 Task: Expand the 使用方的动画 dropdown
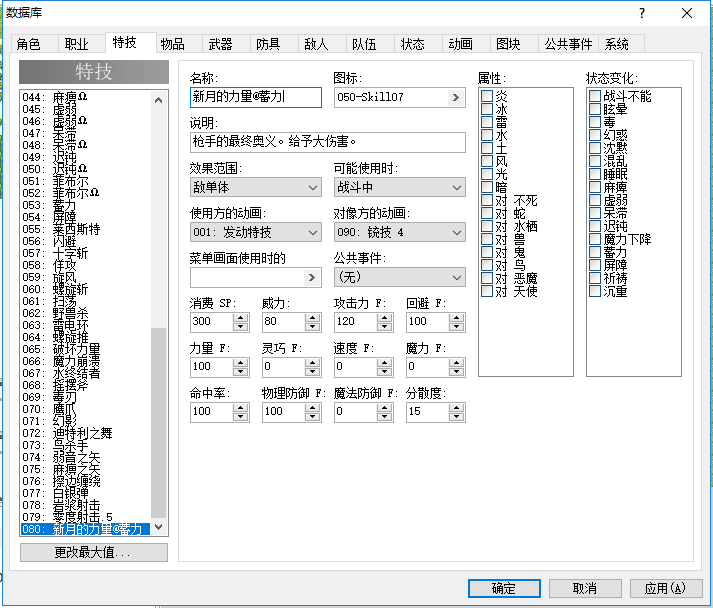point(256,232)
